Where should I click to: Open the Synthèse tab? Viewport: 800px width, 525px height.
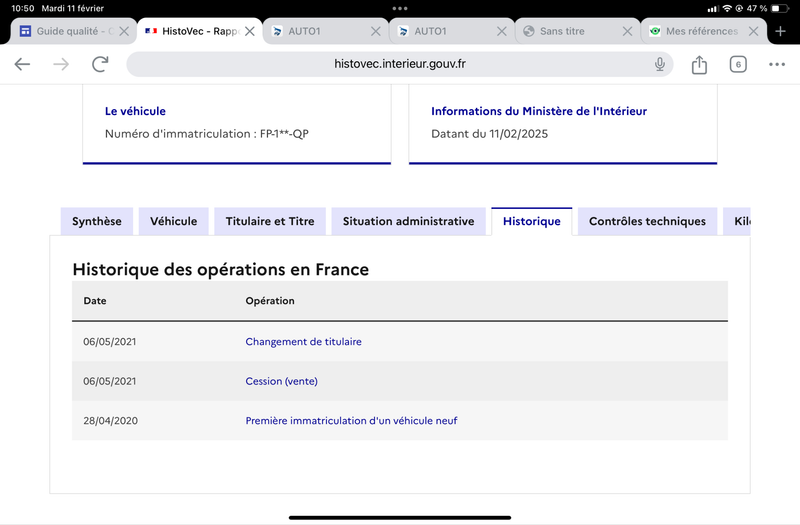click(97, 221)
